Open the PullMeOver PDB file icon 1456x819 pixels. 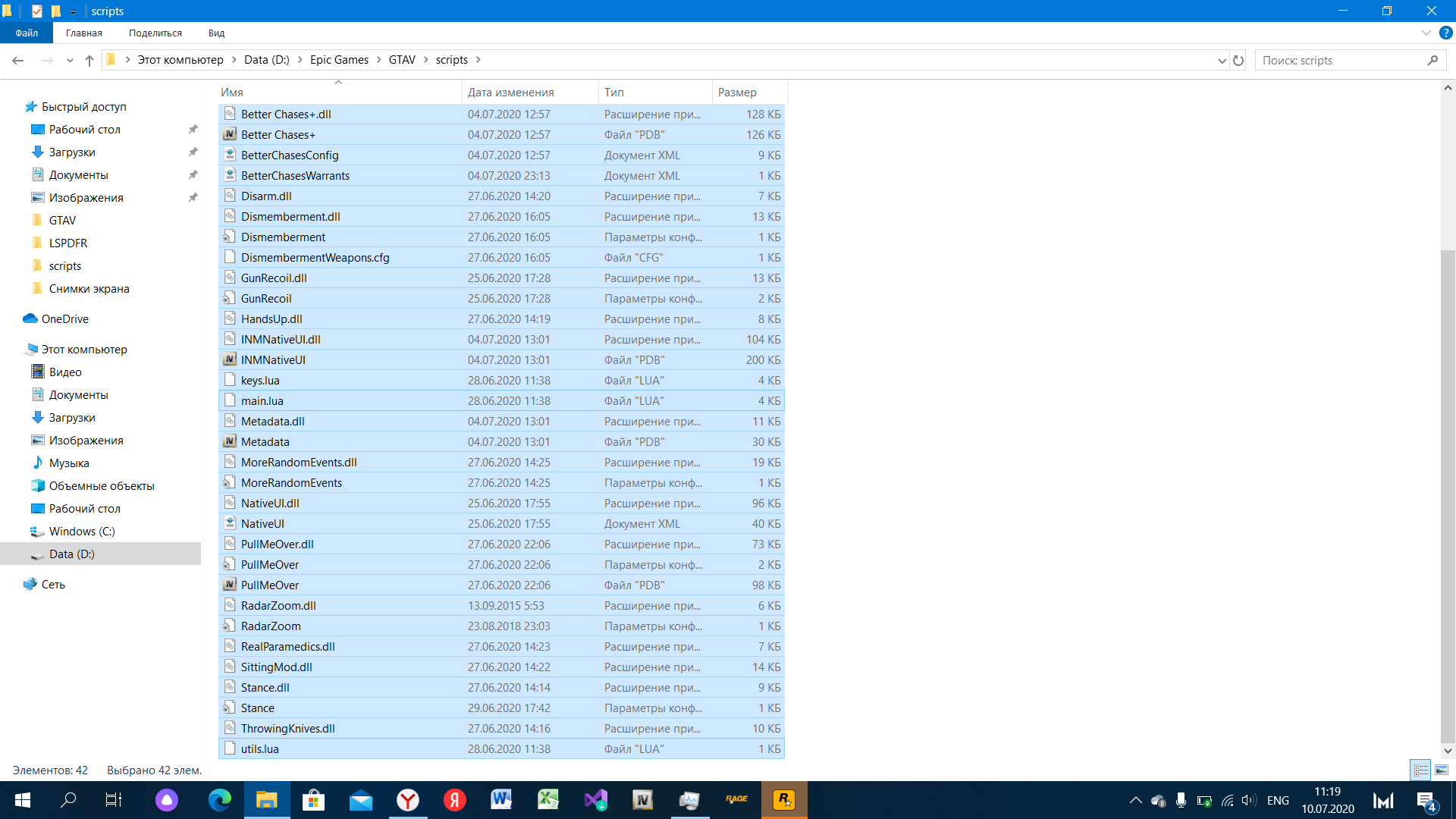coord(229,585)
